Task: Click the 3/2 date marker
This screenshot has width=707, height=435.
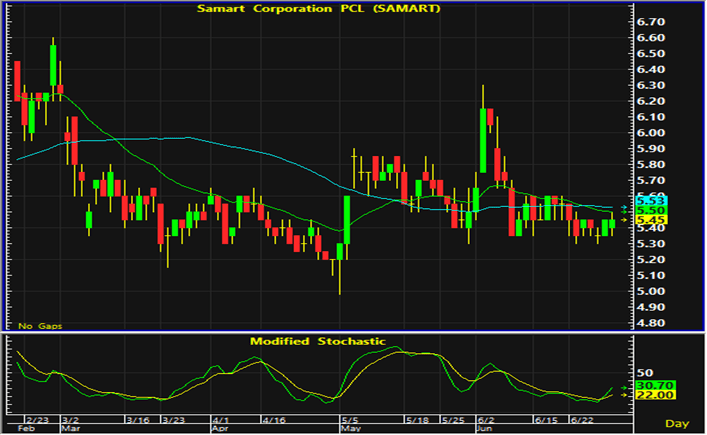Action: (71, 420)
